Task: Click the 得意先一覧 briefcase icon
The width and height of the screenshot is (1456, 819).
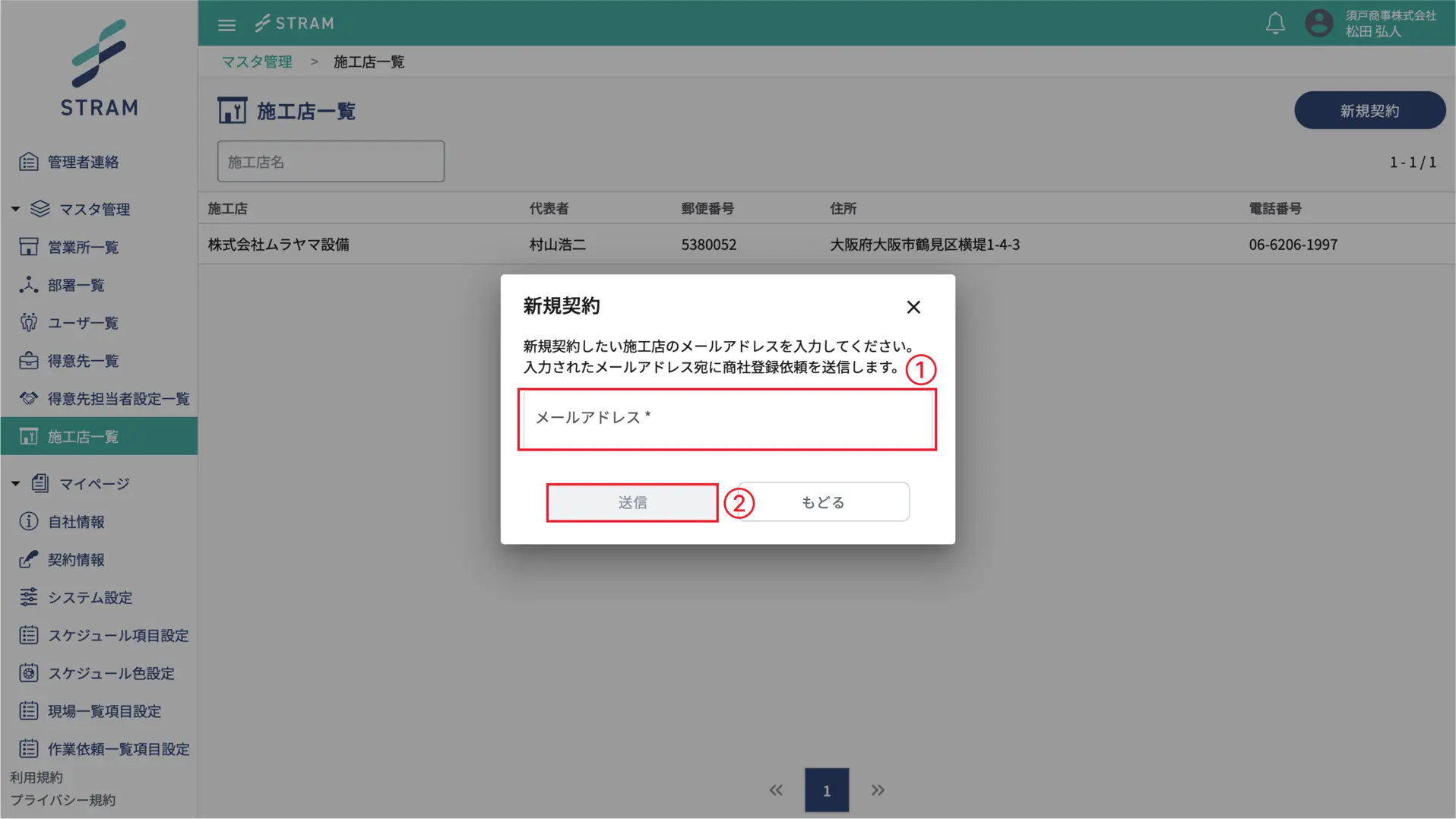Action: coord(29,361)
